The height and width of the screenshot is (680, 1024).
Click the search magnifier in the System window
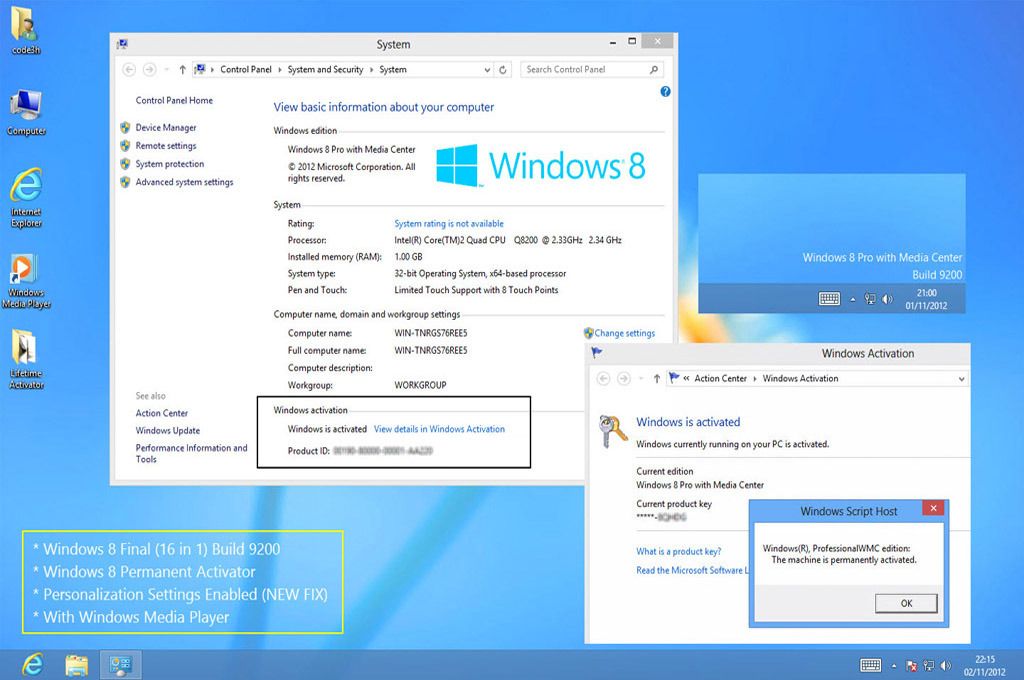[654, 69]
